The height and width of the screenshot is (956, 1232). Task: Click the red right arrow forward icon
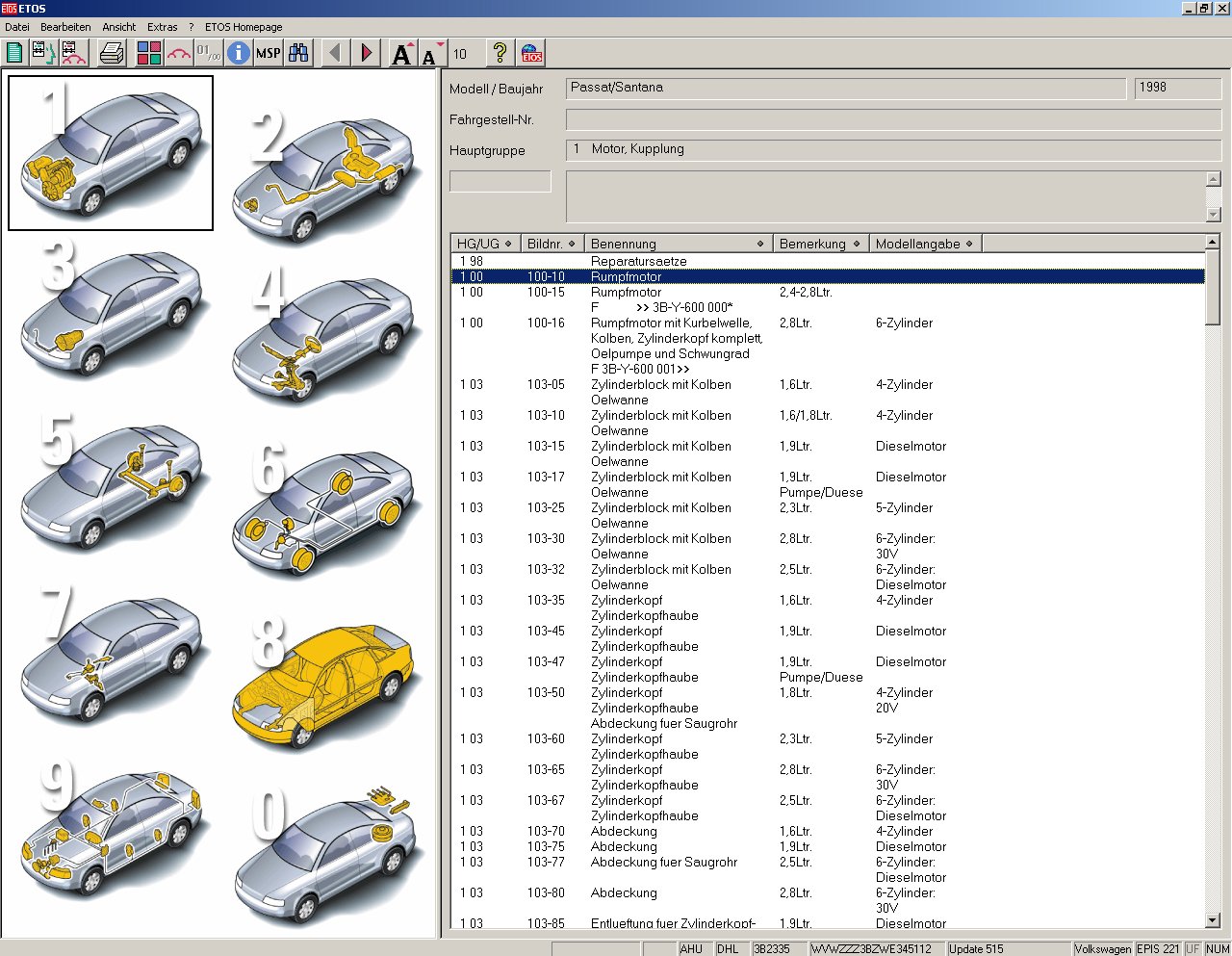366,53
